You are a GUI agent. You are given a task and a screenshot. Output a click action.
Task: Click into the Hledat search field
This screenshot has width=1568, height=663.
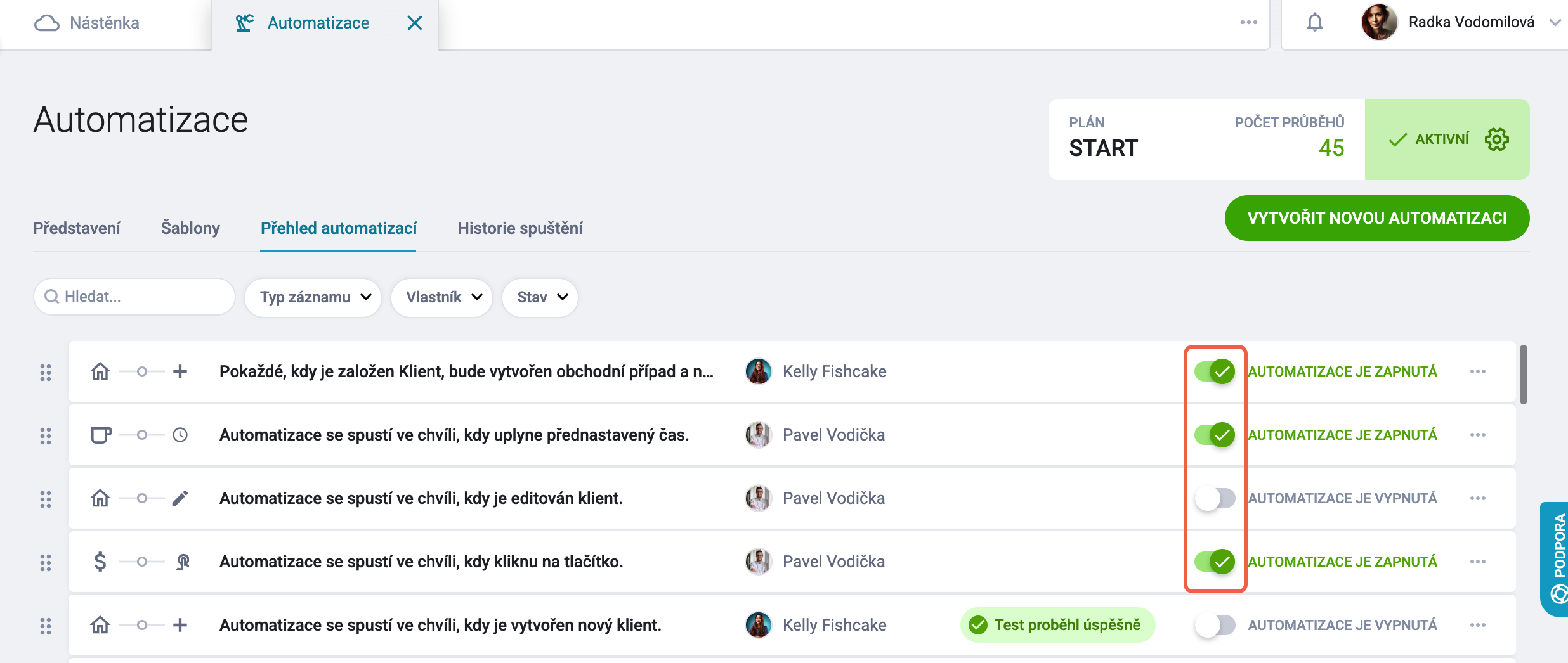click(134, 297)
